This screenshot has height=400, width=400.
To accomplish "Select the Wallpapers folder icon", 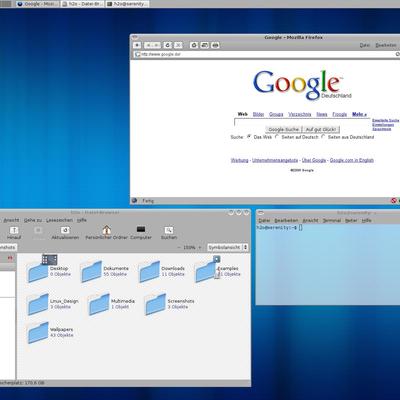I will [x=38, y=333].
